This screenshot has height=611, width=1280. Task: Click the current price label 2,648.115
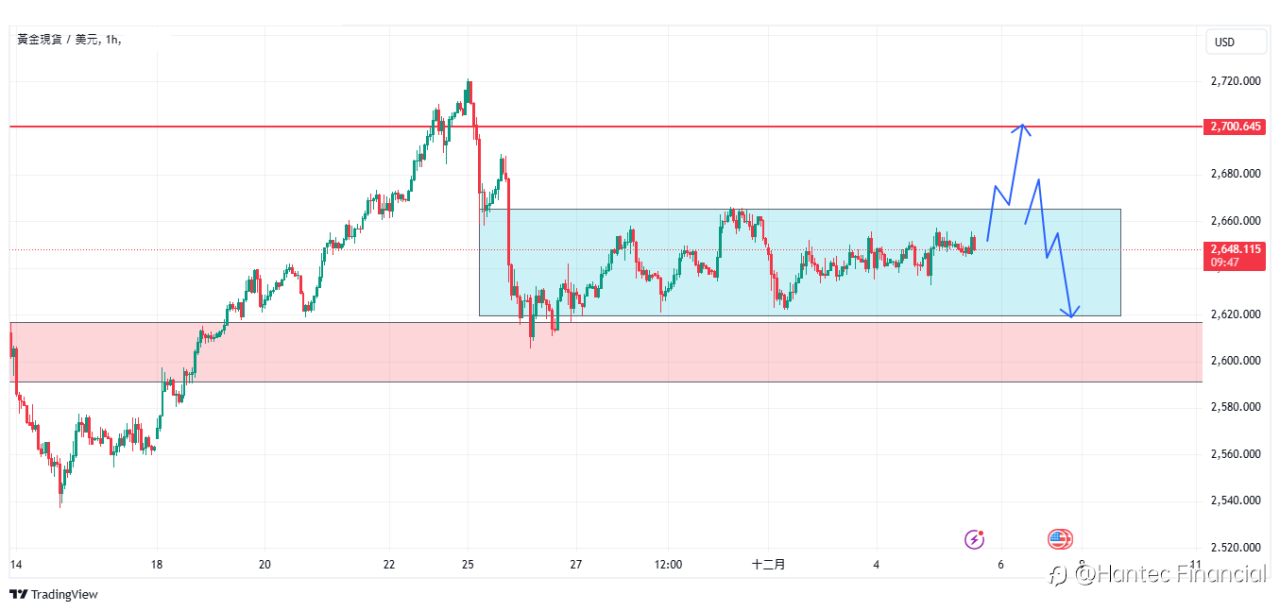tap(1236, 249)
